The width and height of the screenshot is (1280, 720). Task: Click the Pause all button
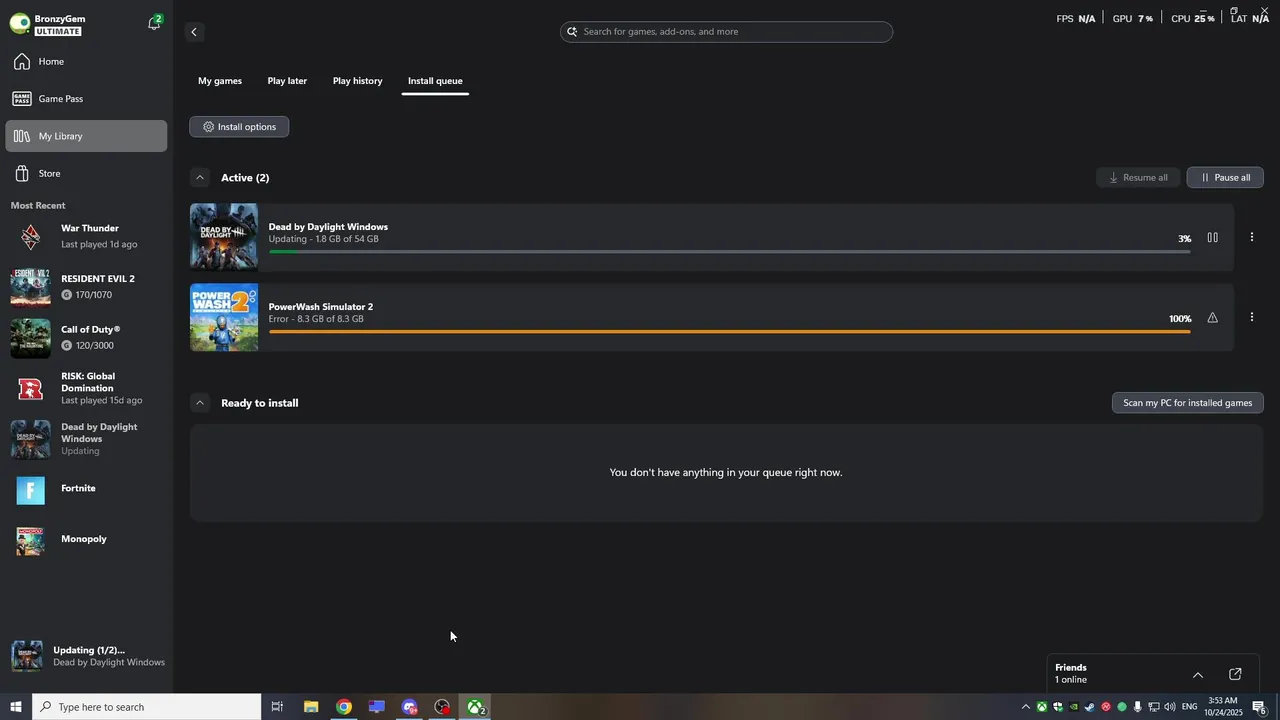point(1225,178)
